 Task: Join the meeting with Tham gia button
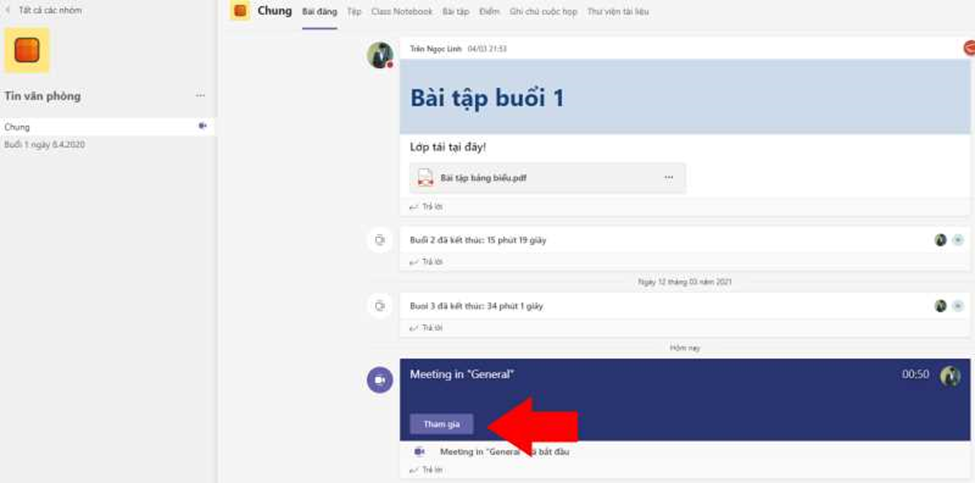pos(441,424)
